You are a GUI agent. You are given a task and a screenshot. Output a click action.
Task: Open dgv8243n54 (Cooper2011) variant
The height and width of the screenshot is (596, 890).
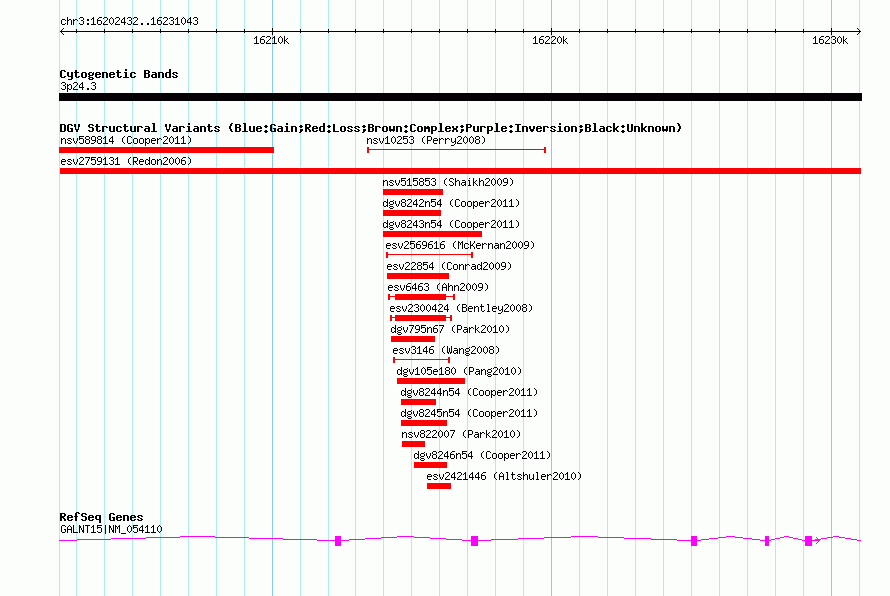451,224
